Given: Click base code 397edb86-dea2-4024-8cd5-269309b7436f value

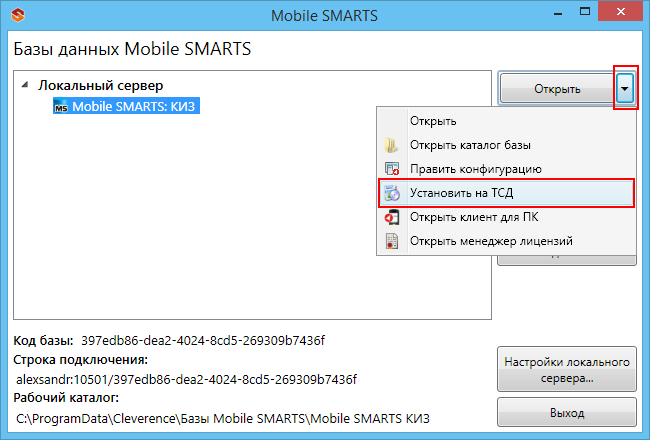Looking at the screenshot, I should point(203,341).
